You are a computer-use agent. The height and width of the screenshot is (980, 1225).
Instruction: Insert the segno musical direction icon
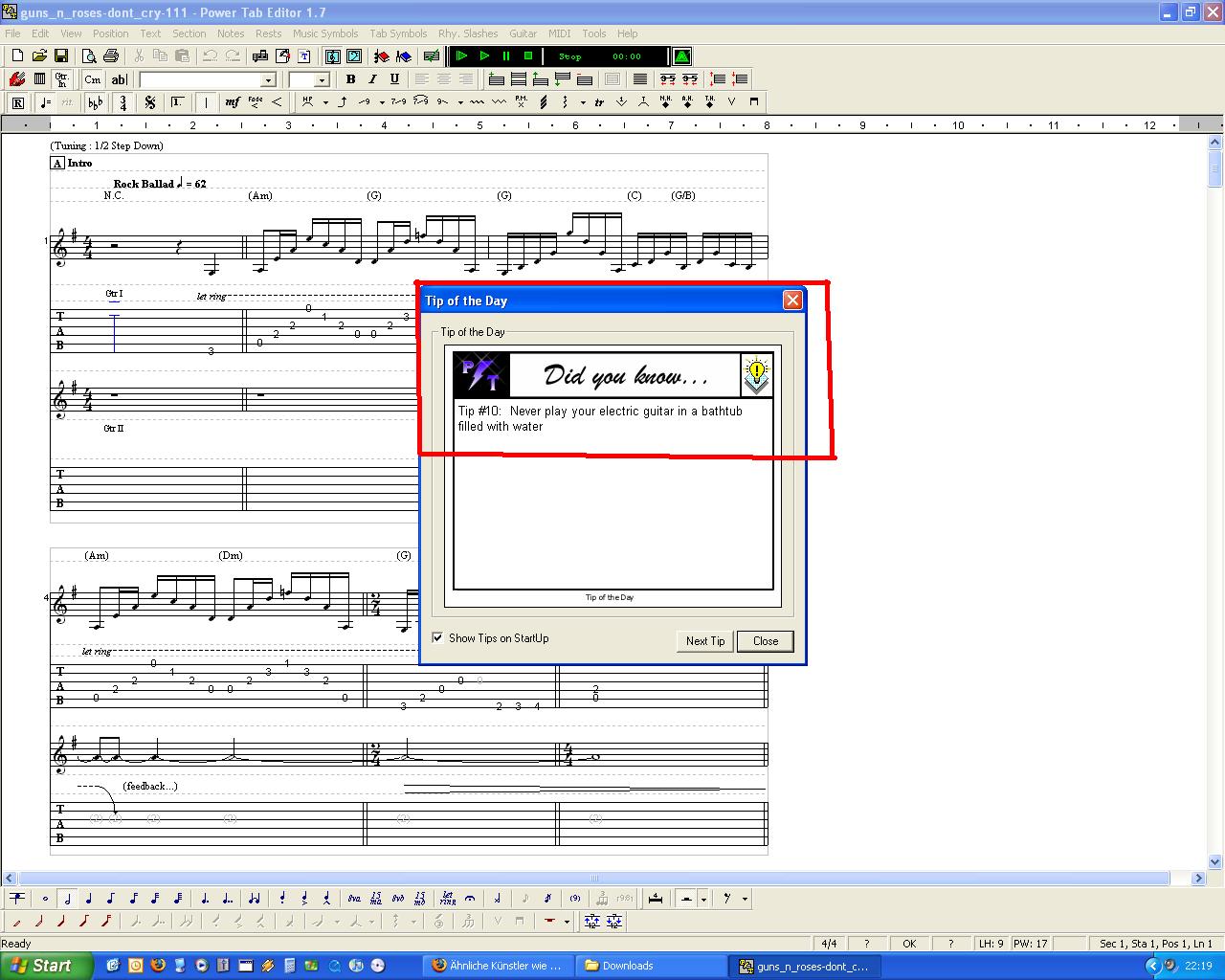tap(150, 102)
